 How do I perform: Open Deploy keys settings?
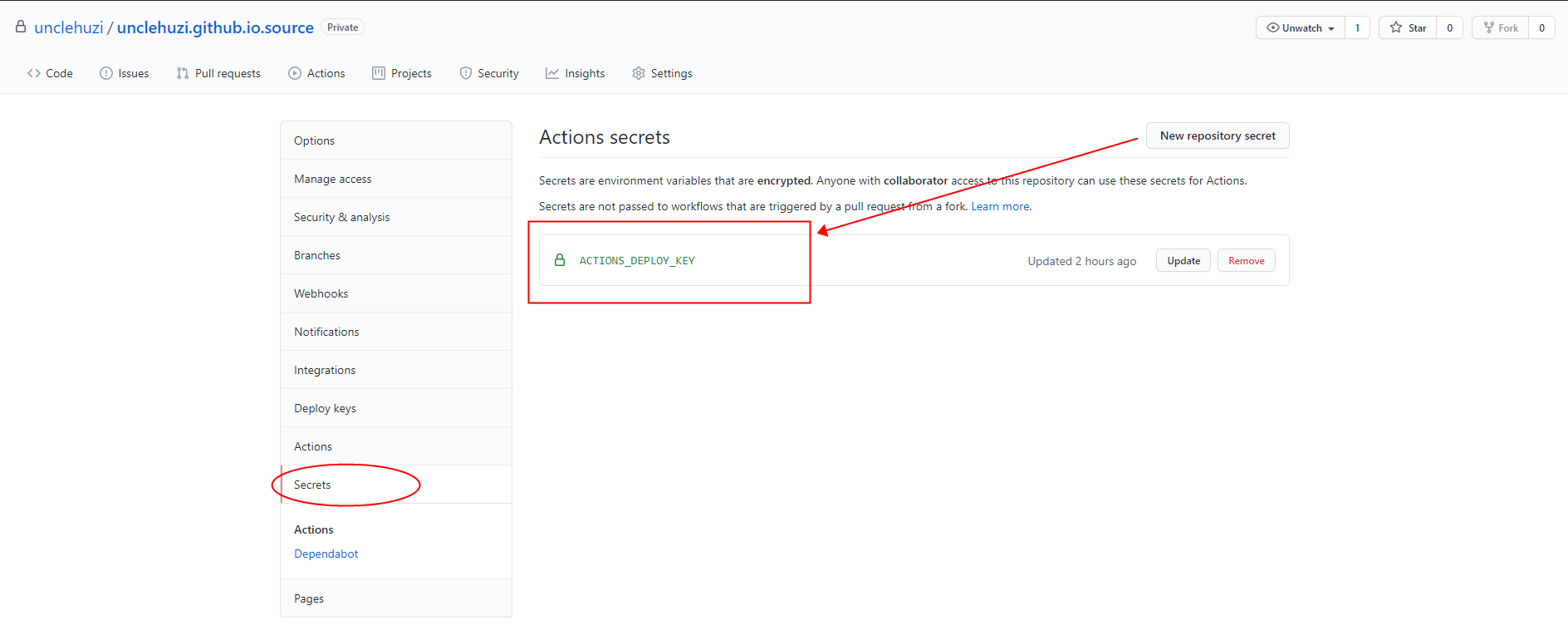pos(396,408)
